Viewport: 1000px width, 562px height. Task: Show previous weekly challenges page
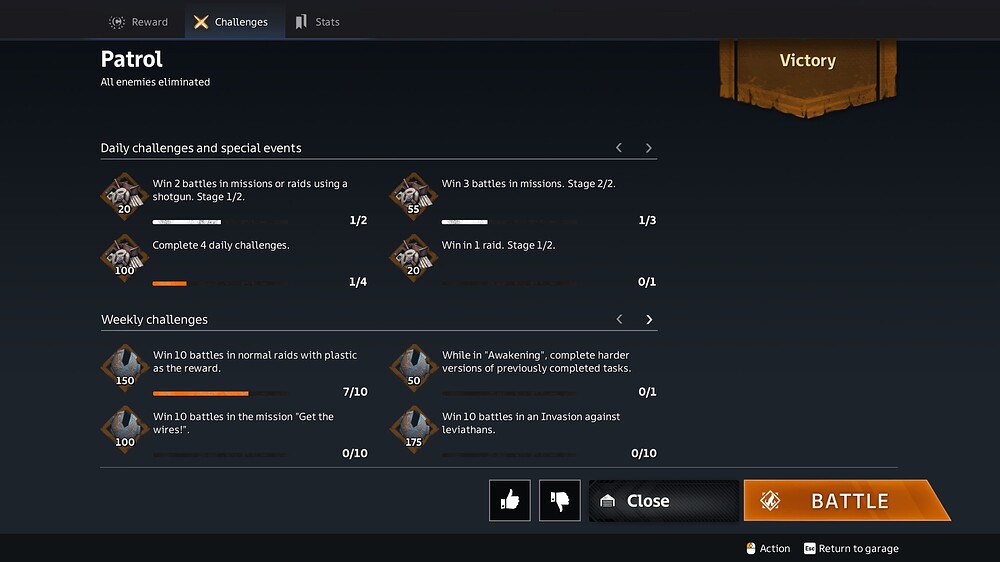619,319
